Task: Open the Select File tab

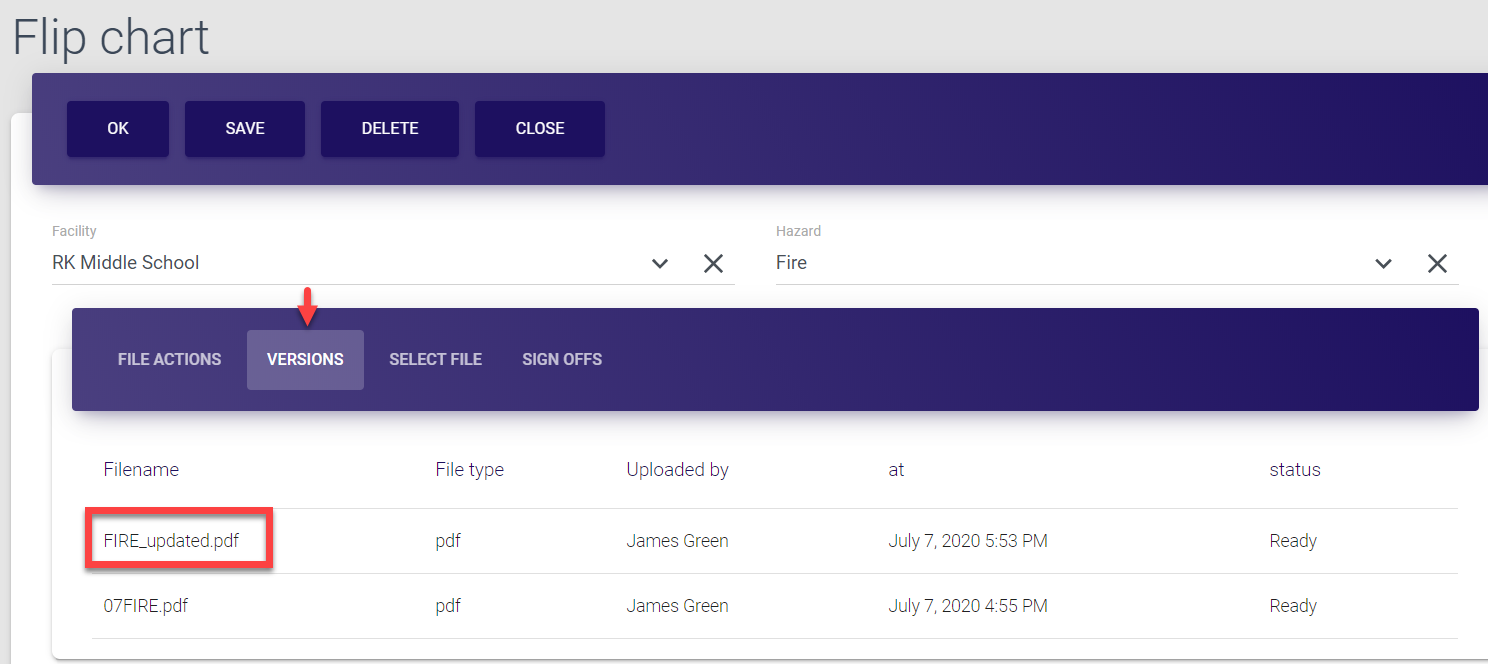Action: (x=435, y=359)
